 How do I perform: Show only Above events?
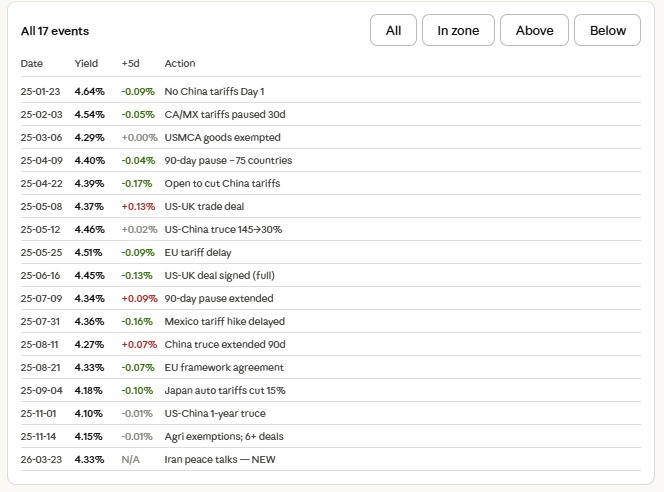pos(534,31)
